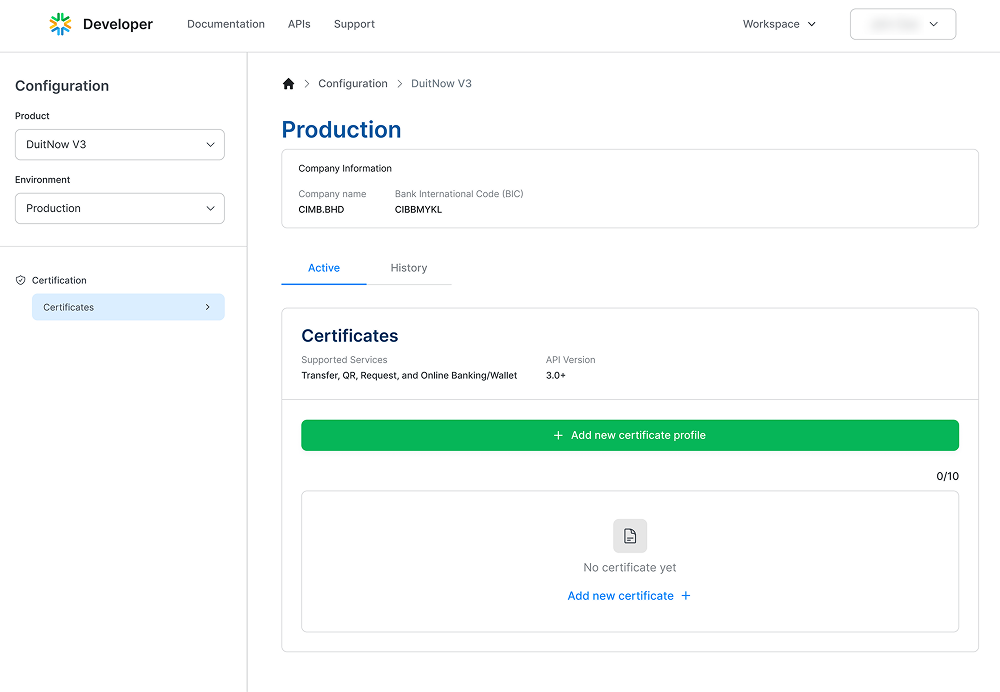Open Support in the top navigation
The width and height of the screenshot is (1000, 692).
pyautogui.click(x=354, y=24)
